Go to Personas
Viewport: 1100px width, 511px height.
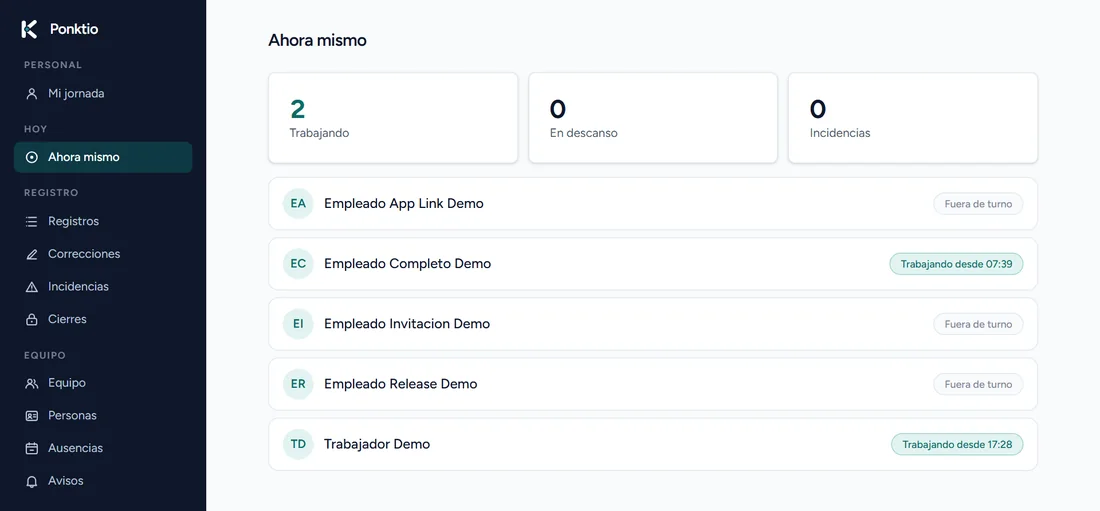103,416
